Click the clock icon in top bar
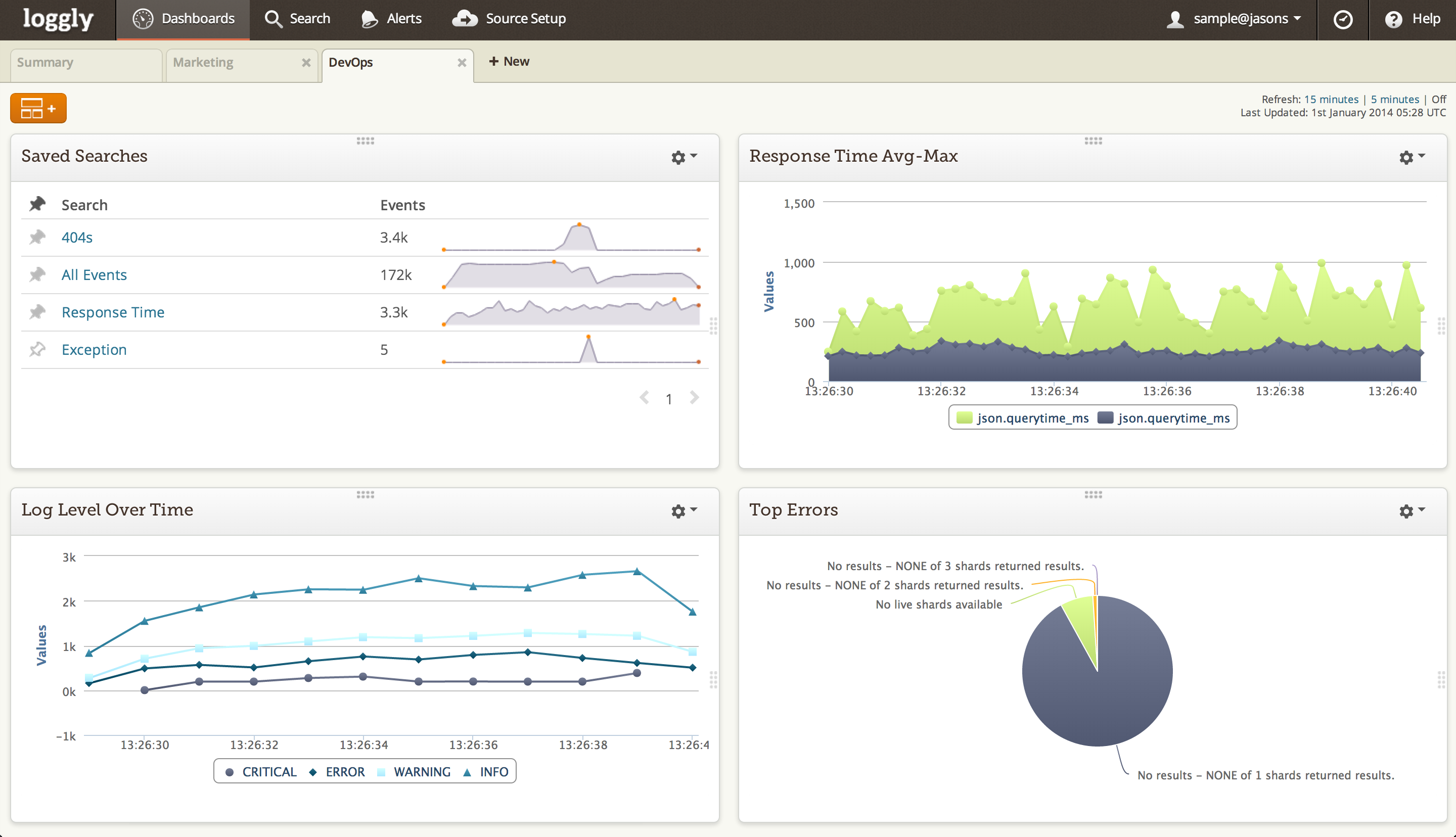This screenshot has width=1456, height=837. (x=1342, y=20)
